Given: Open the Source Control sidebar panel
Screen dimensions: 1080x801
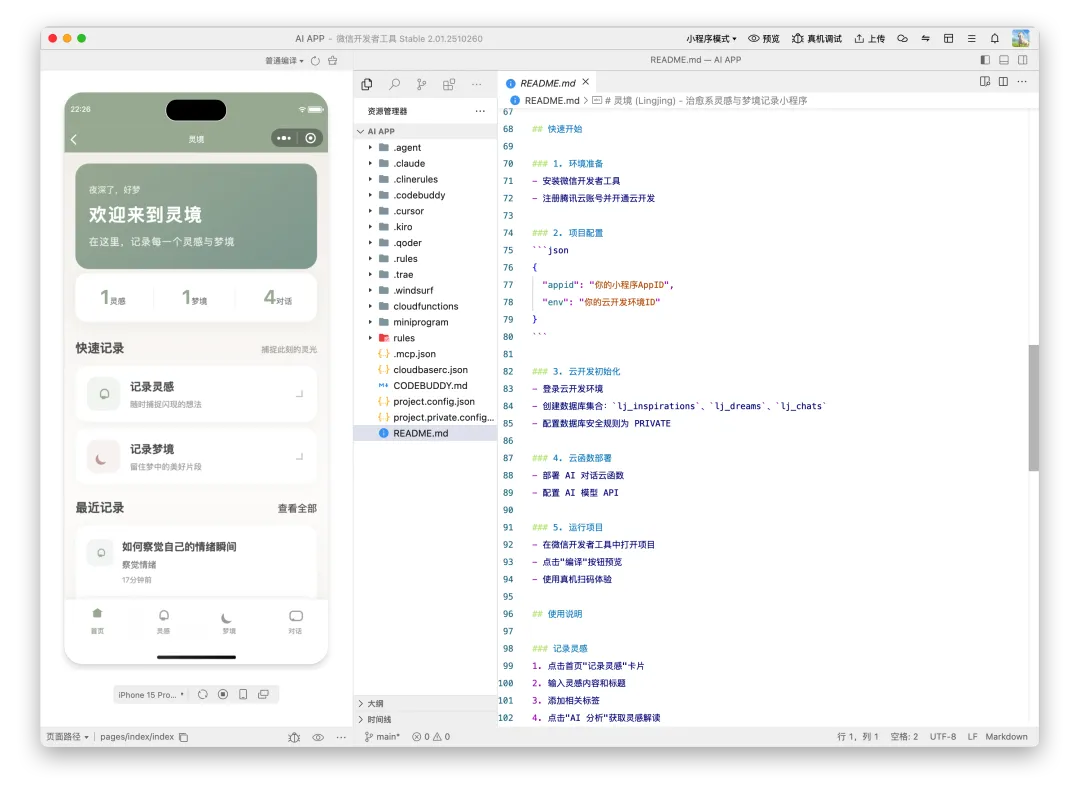Looking at the screenshot, I should (421, 84).
